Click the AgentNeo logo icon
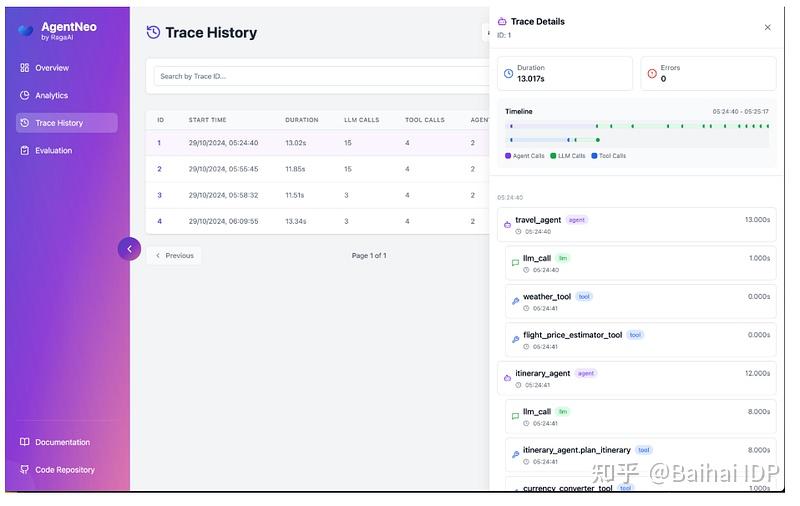Screen dimensions: 800x506 tap(26, 30)
